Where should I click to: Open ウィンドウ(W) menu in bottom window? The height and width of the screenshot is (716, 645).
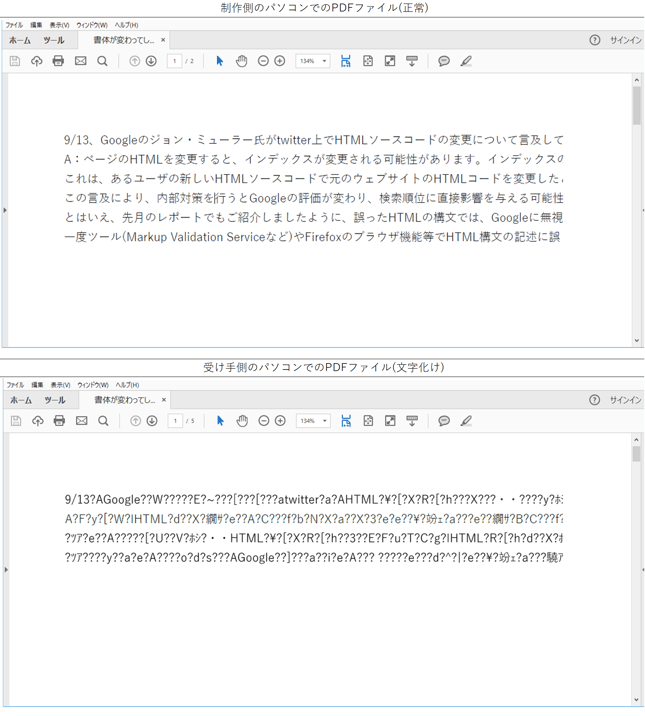pyautogui.click(x=93, y=385)
